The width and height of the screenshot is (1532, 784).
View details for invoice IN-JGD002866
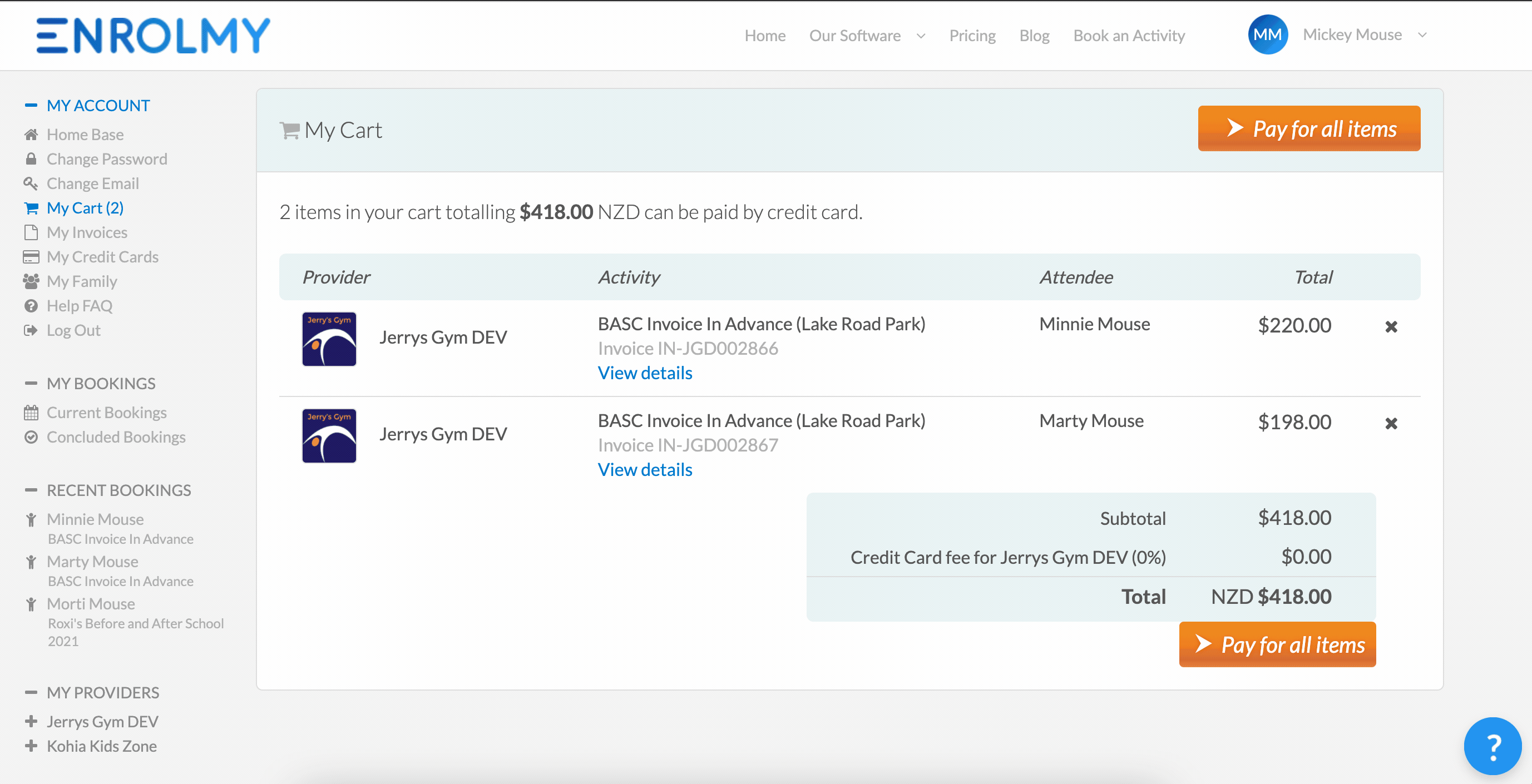[x=645, y=373]
